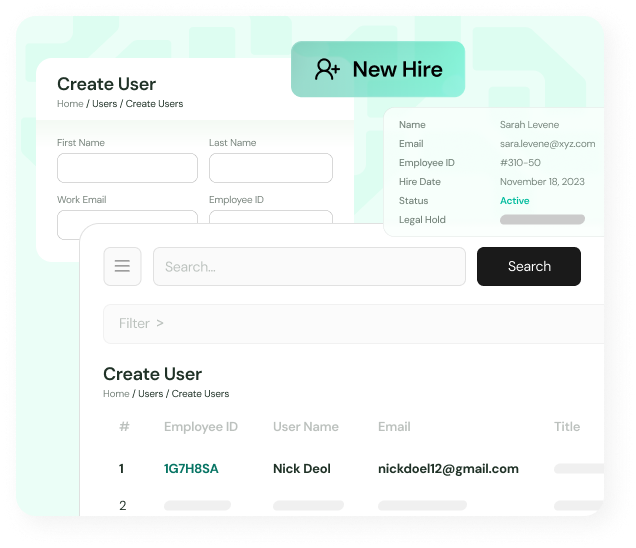Click into the First Name field
The height and width of the screenshot is (548, 636).
127,168
